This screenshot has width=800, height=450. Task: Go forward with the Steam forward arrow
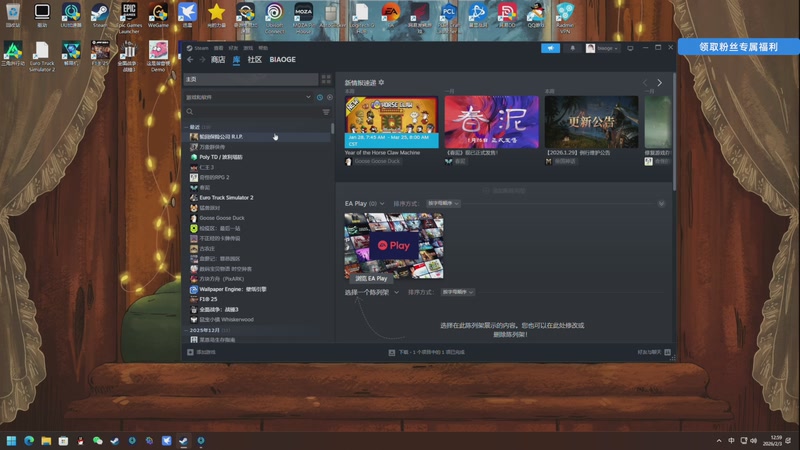click(x=202, y=60)
